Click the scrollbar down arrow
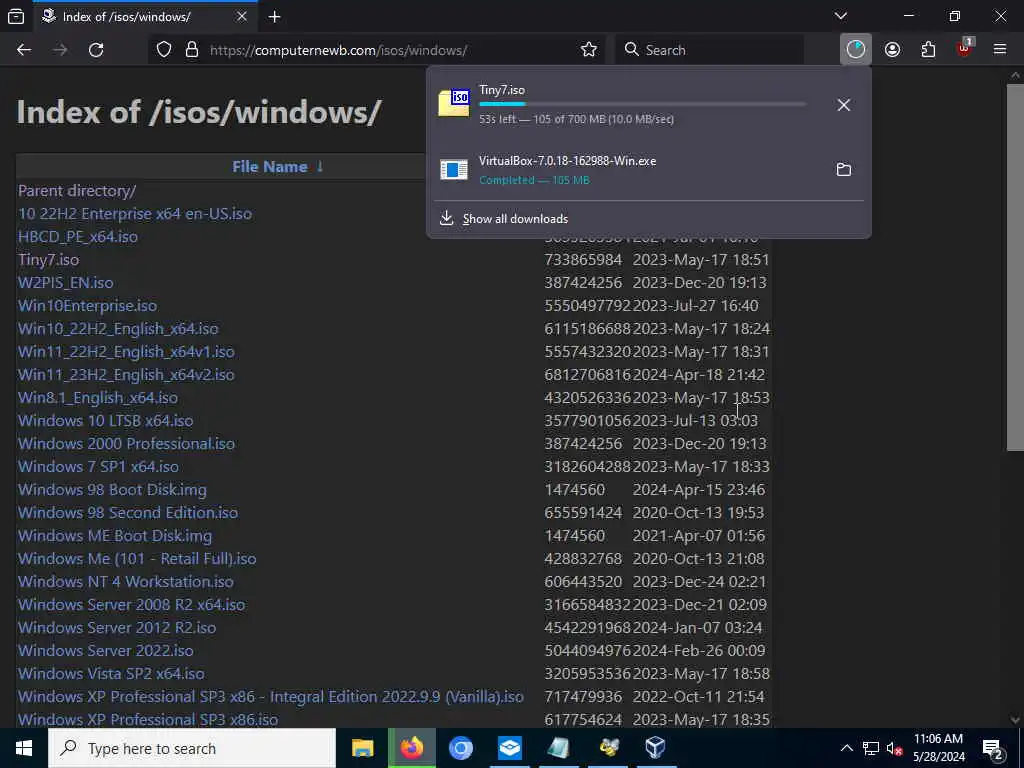Viewport: 1024px width, 768px height. point(1015,720)
